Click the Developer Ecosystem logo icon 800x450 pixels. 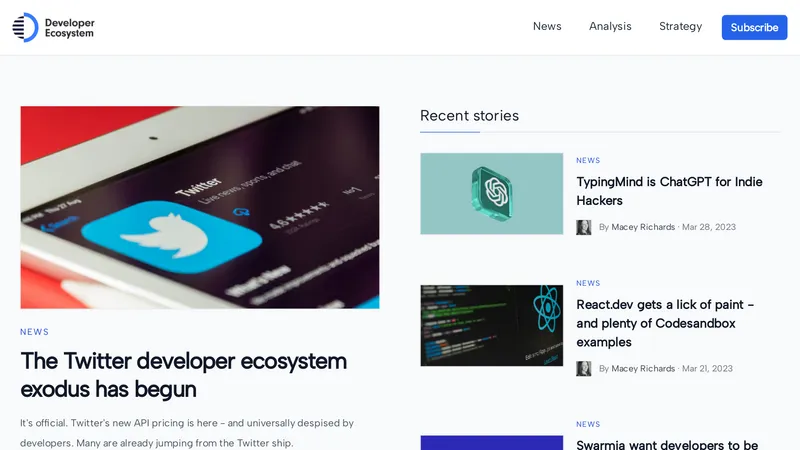pos(25,27)
